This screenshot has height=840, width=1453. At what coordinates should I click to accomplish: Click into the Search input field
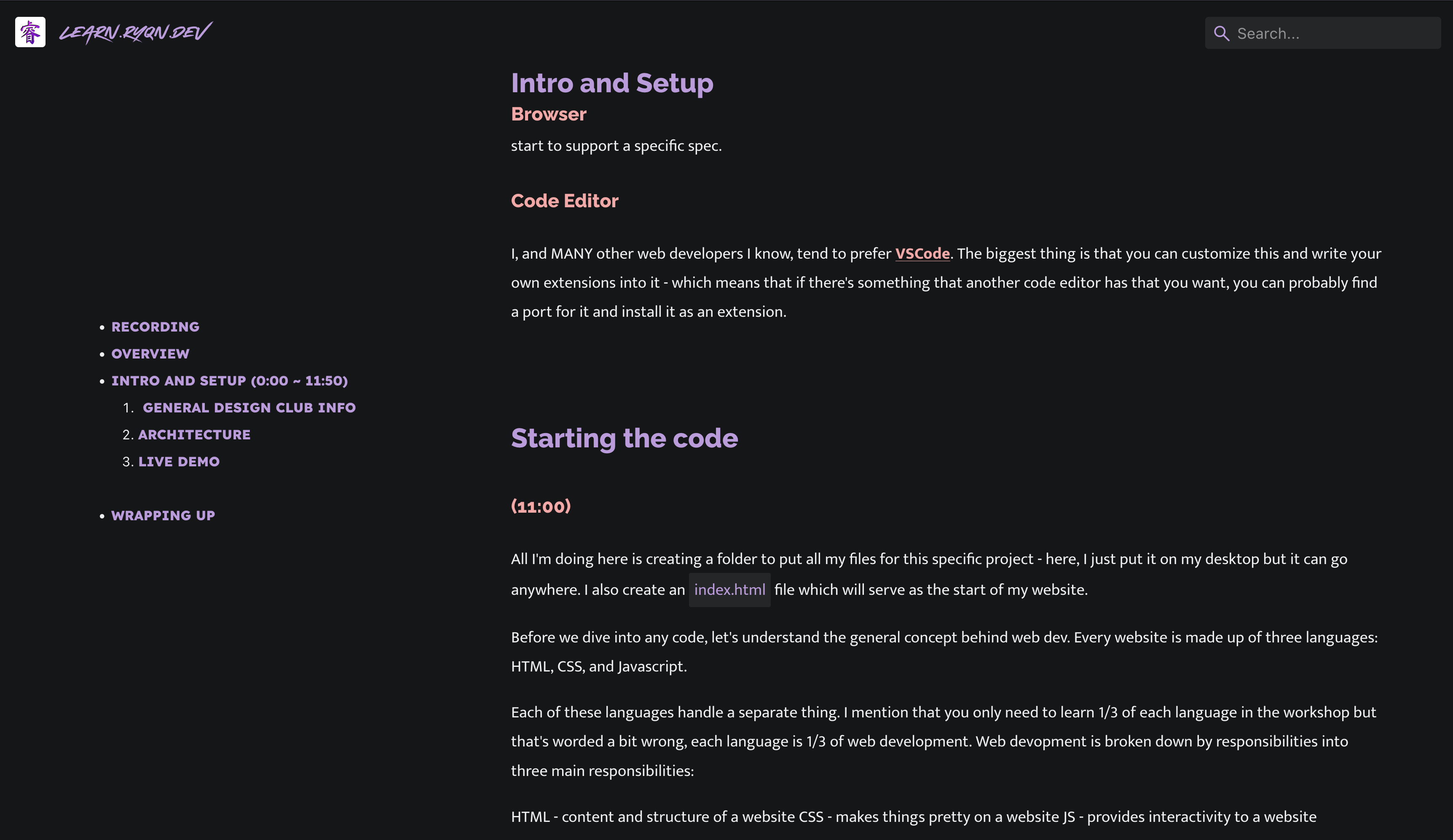pos(1326,33)
